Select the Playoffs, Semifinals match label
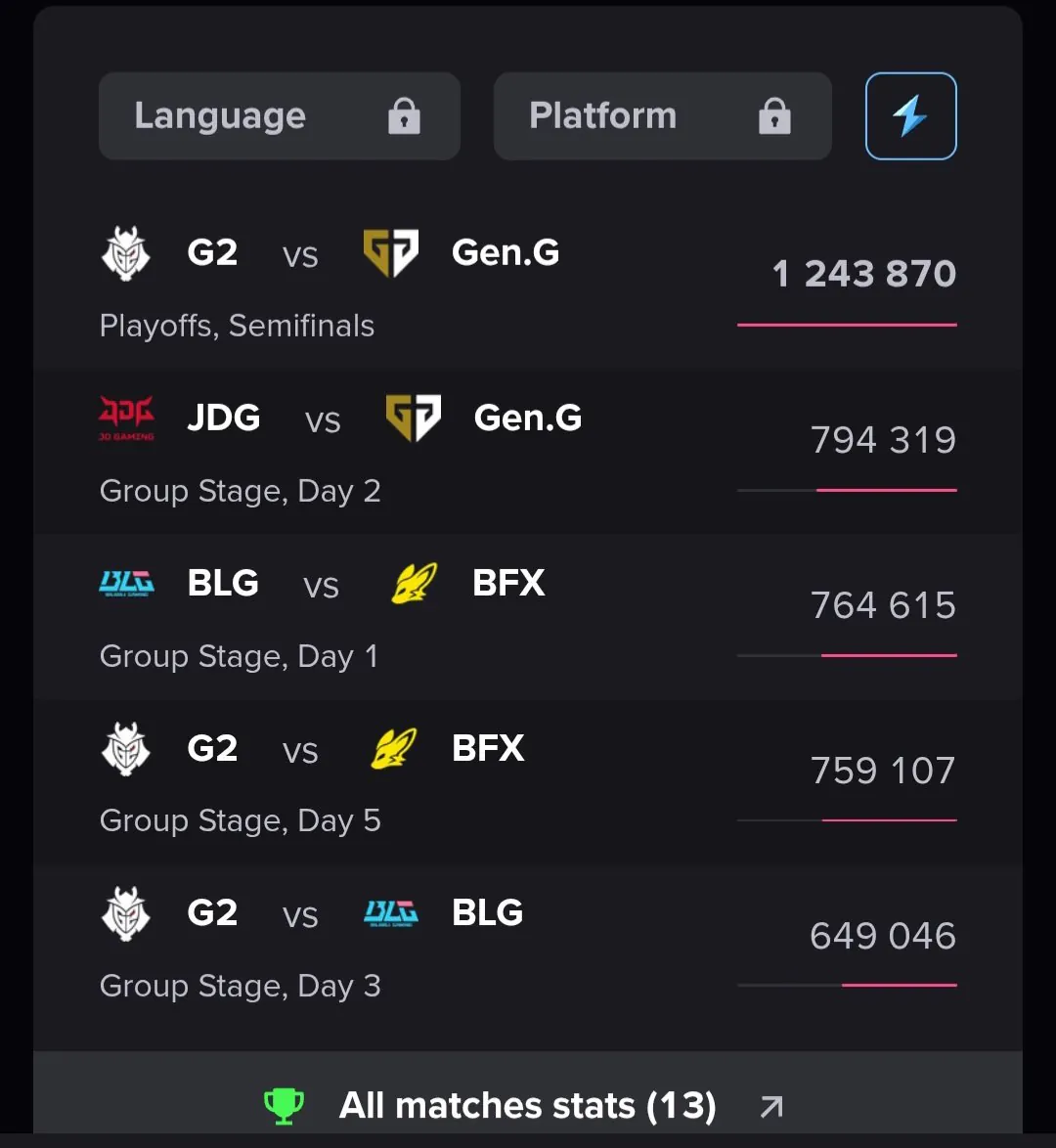 point(237,326)
